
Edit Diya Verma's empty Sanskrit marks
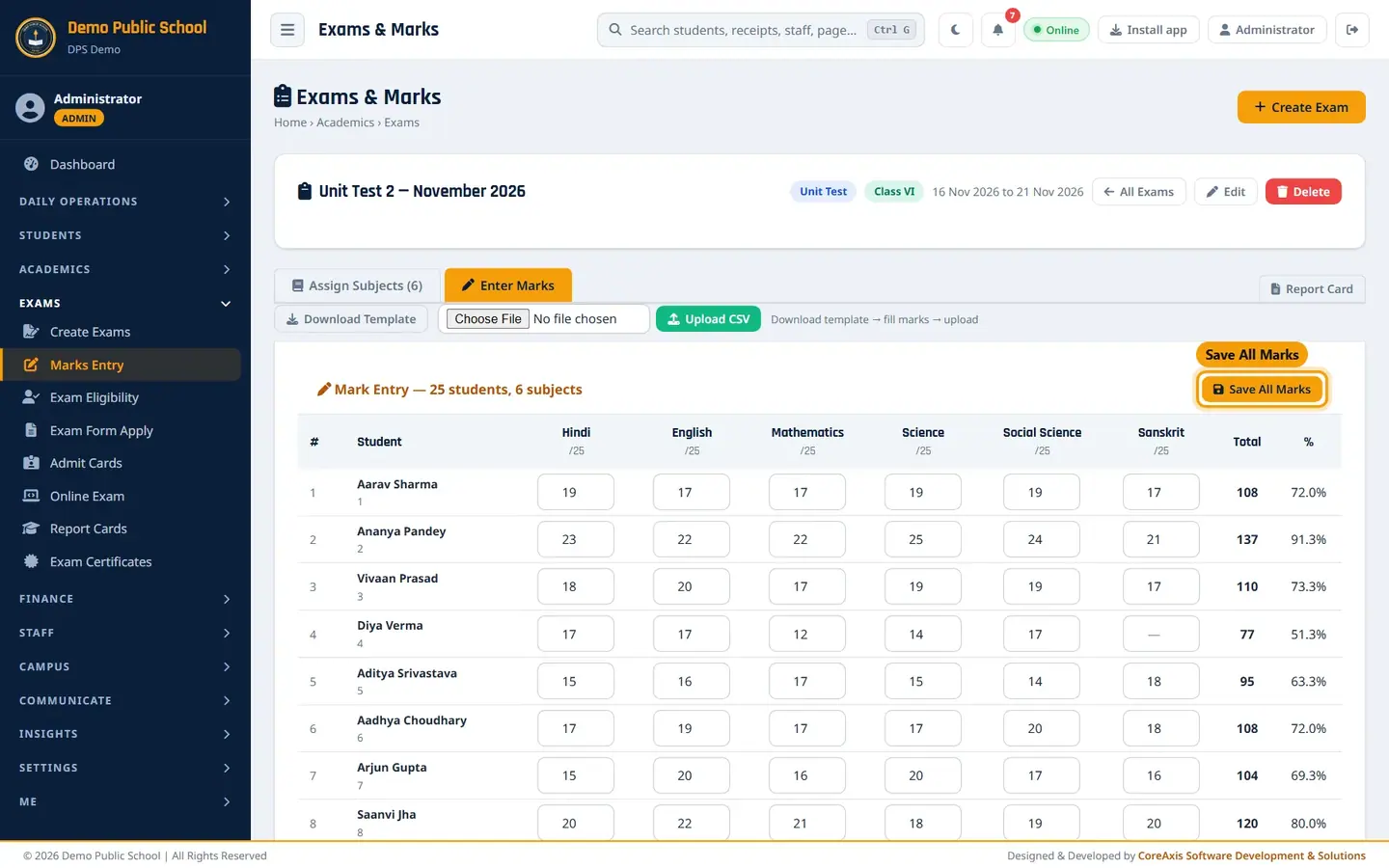point(1161,634)
